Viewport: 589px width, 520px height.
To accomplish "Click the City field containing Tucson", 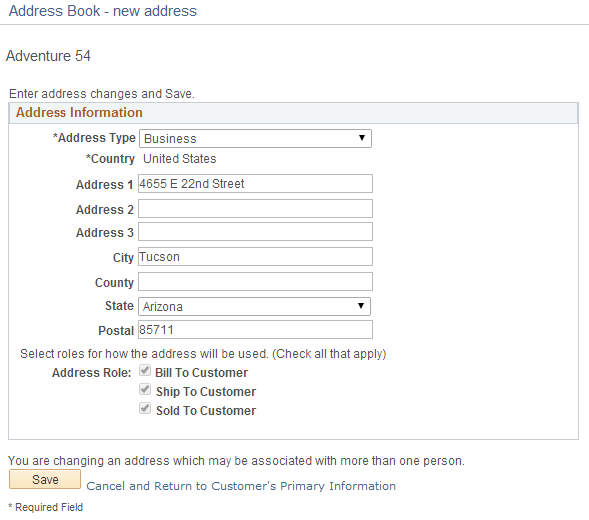I will coord(255,256).
